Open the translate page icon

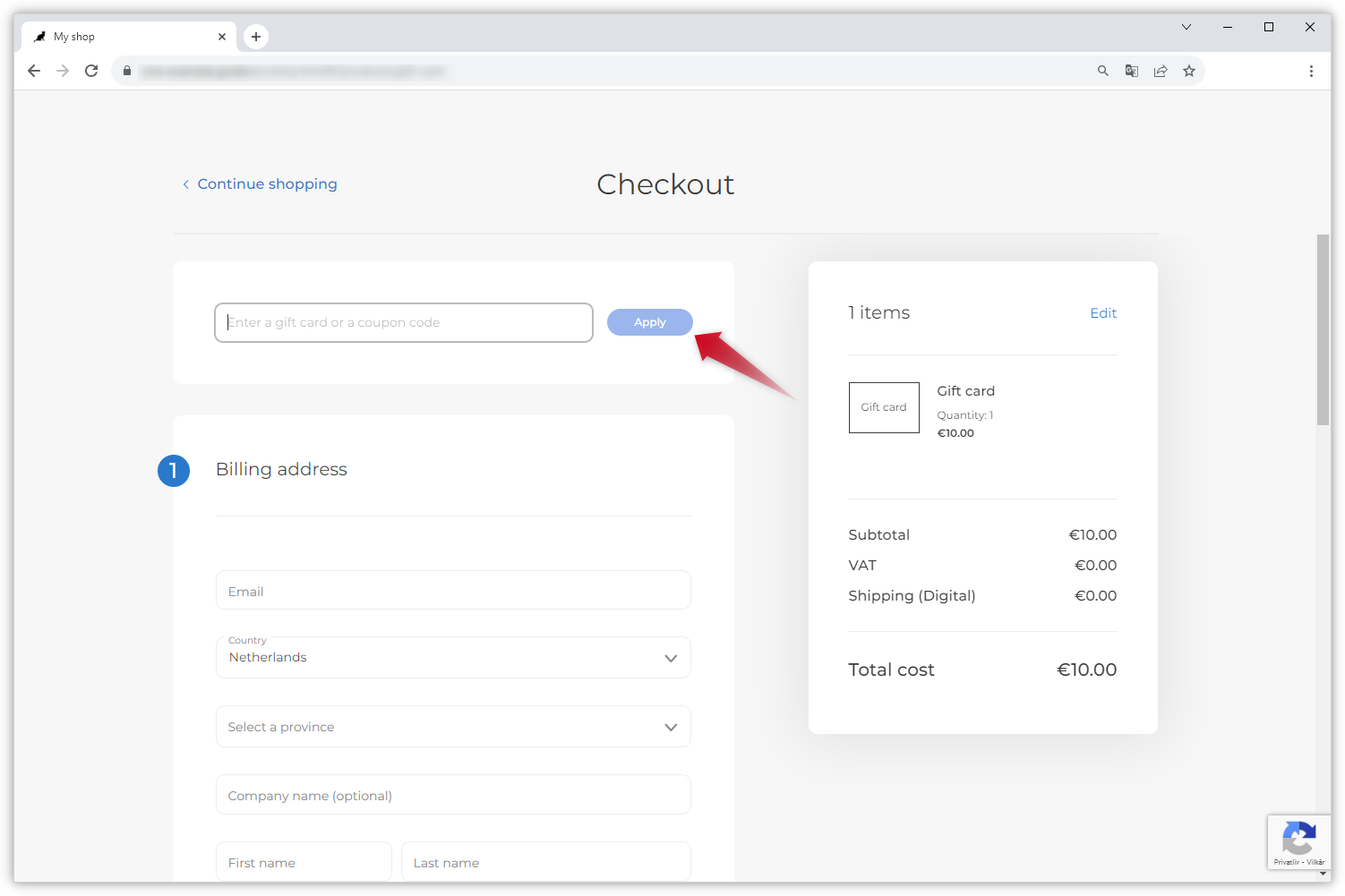(x=1132, y=71)
